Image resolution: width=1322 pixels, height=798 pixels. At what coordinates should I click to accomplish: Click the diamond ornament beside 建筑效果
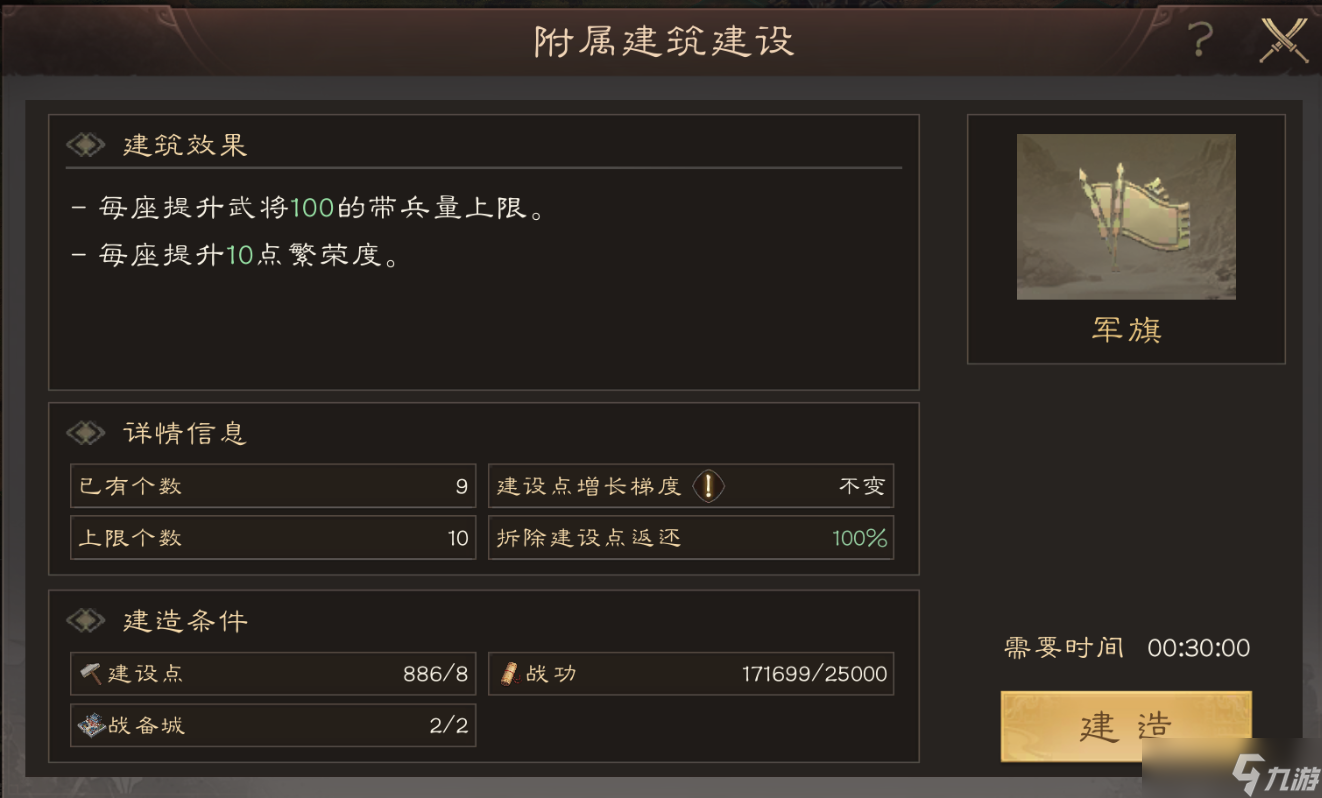tap(86, 145)
